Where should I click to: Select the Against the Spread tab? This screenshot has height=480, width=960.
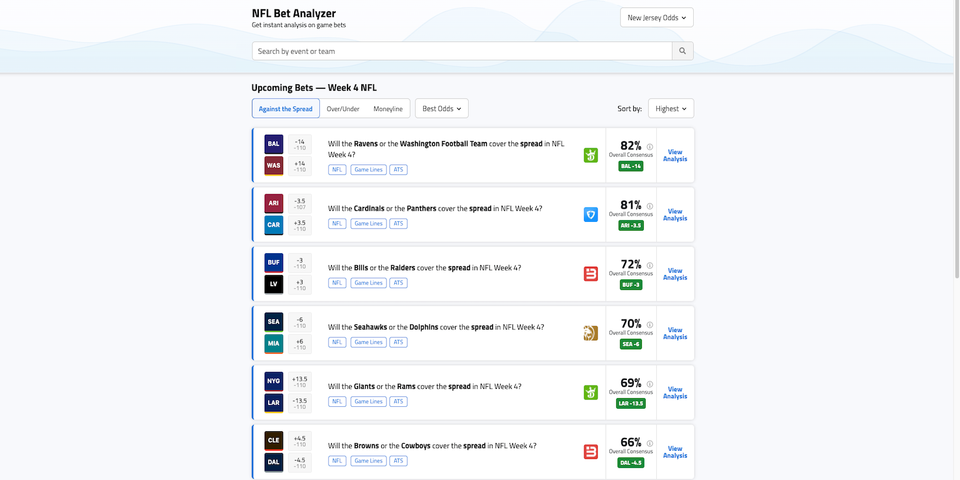(285, 108)
